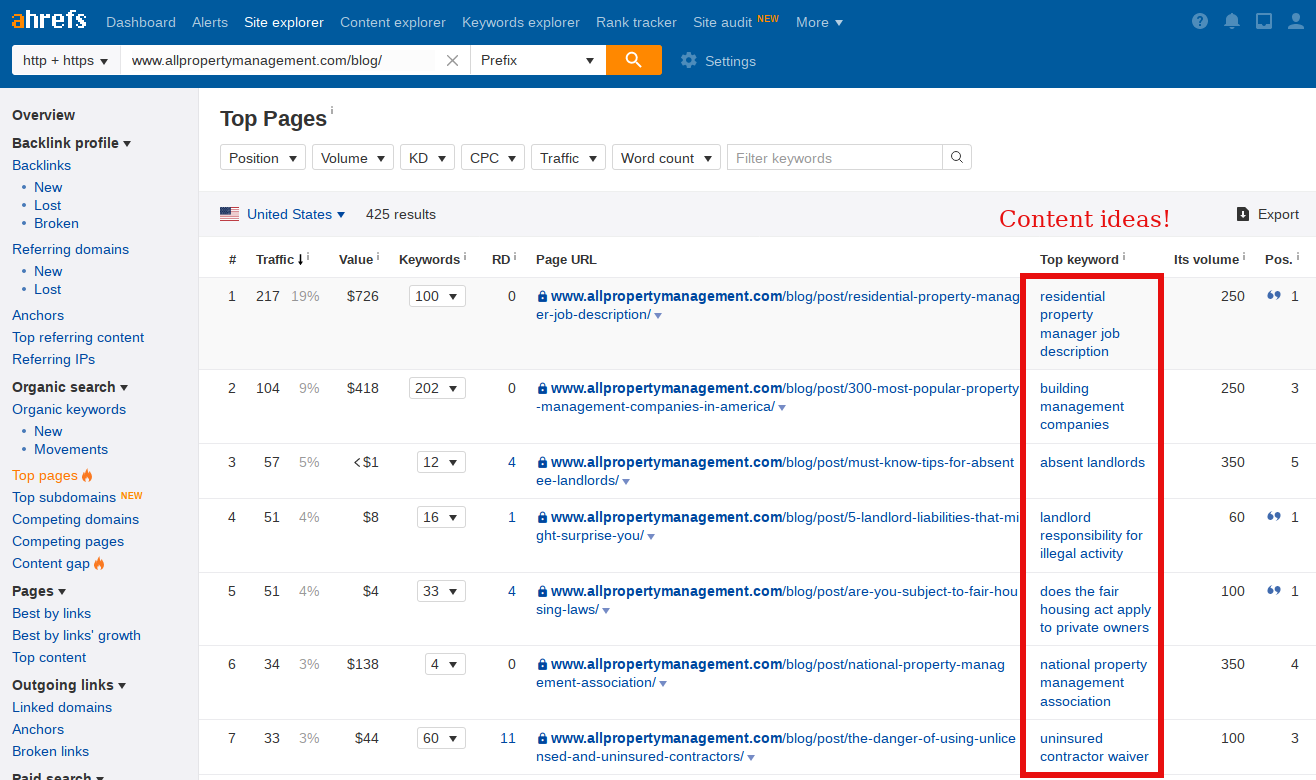Open Best by links in the sidebar
The height and width of the screenshot is (780, 1316).
point(51,613)
